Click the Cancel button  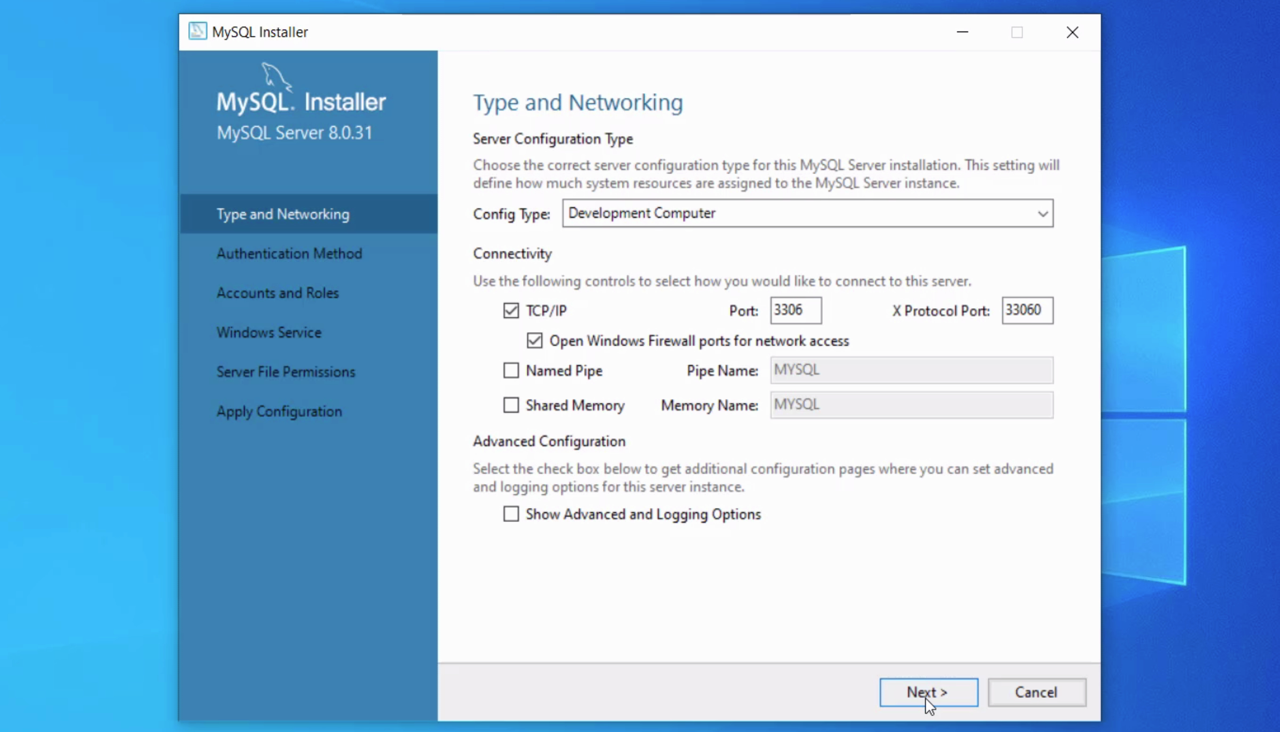tap(1036, 692)
